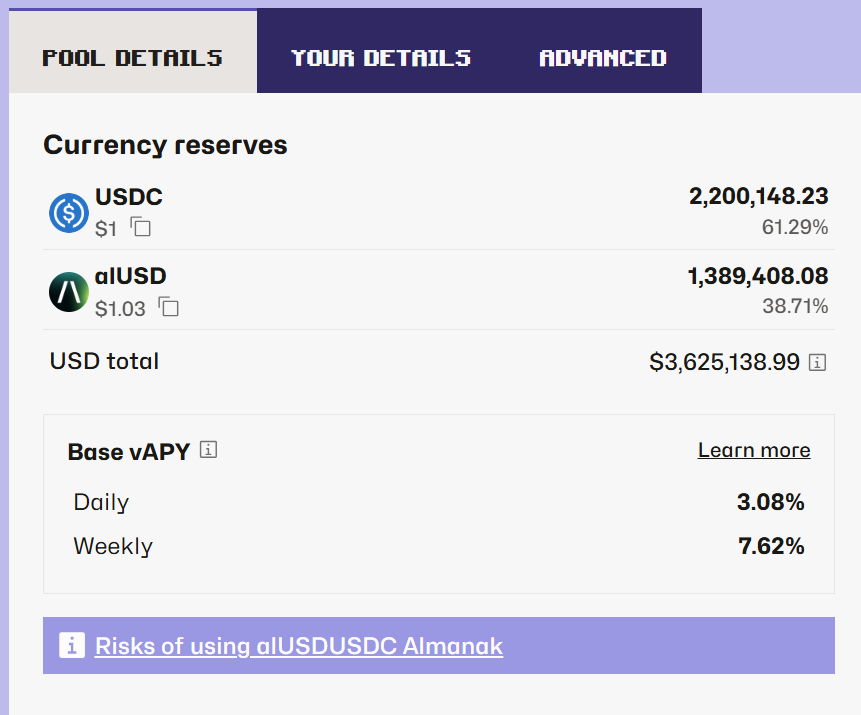This screenshot has height=715, width=861.
Task: Click the USDC token name
Action: click(x=129, y=197)
